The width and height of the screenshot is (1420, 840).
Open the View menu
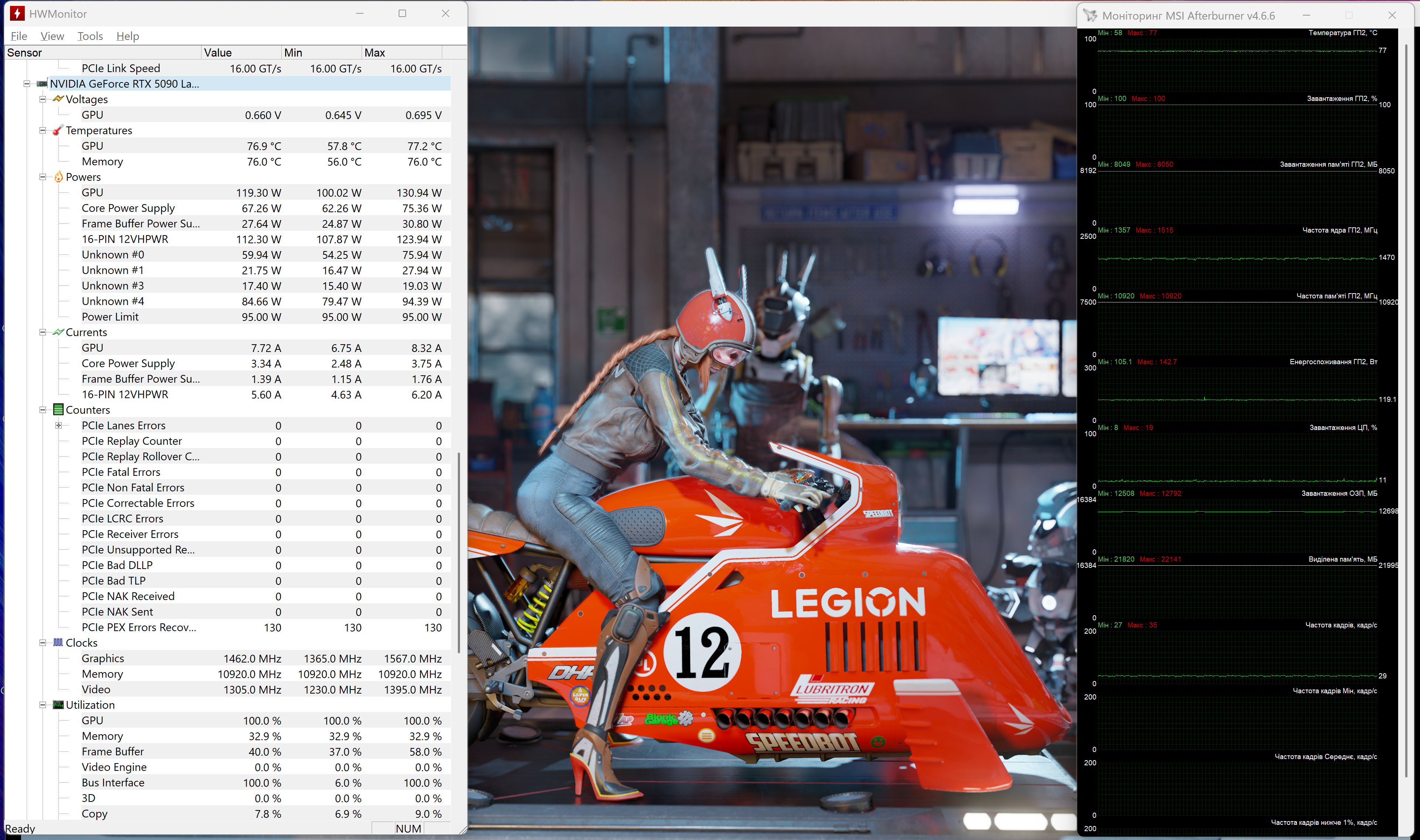click(52, 36)
